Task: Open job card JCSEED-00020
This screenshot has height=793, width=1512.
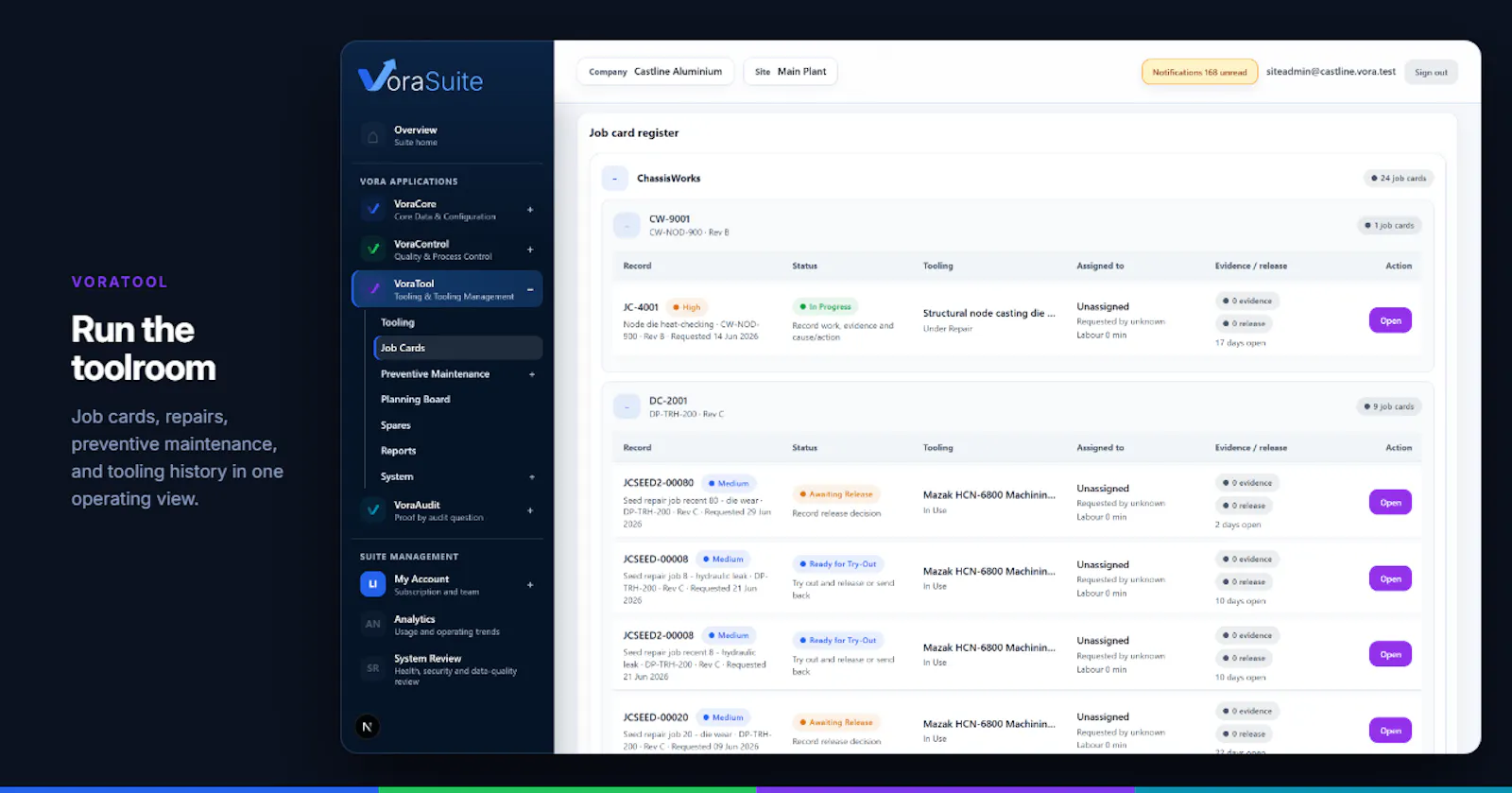Action: [x=1390, y=731]
